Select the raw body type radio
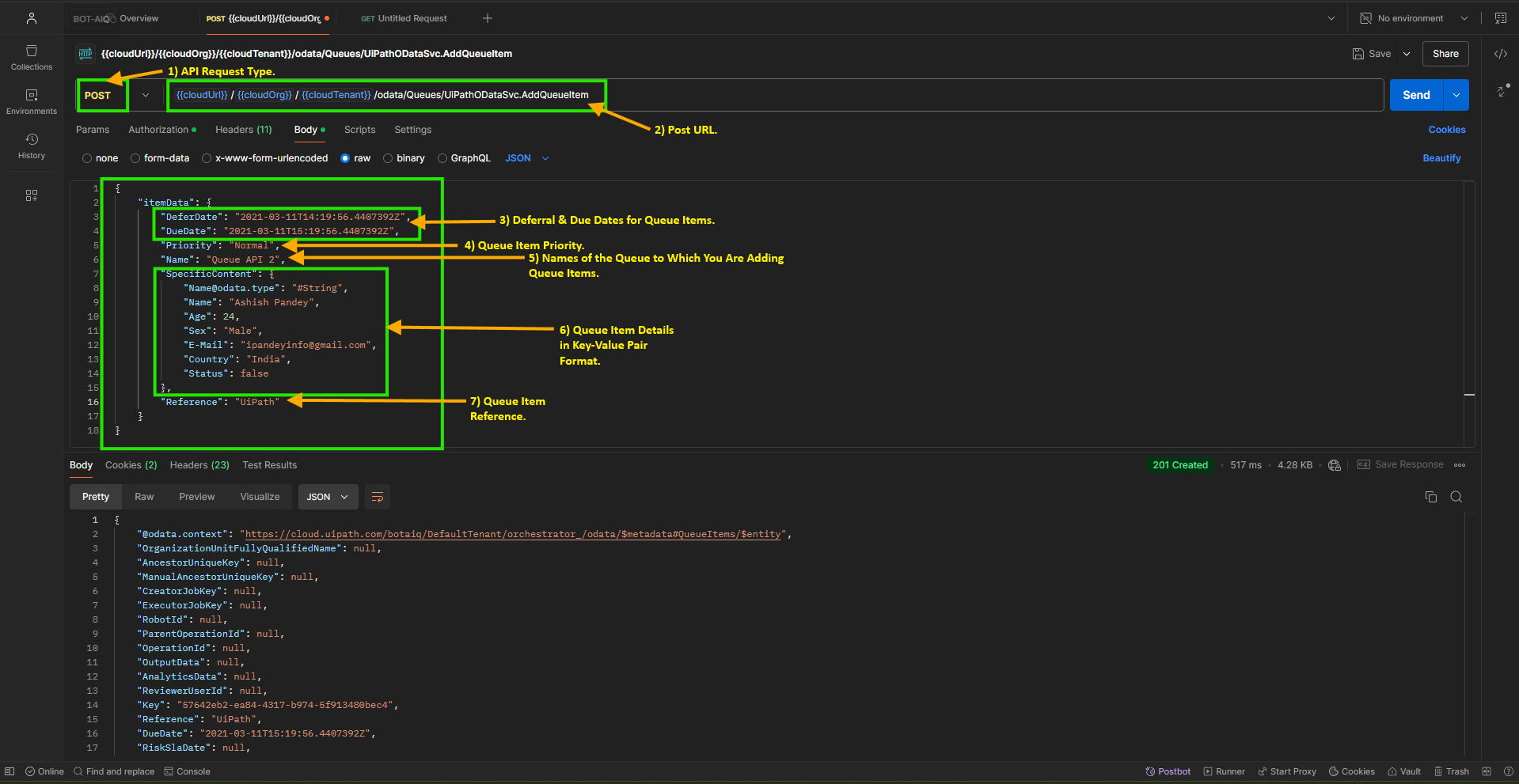 point(345,158)
